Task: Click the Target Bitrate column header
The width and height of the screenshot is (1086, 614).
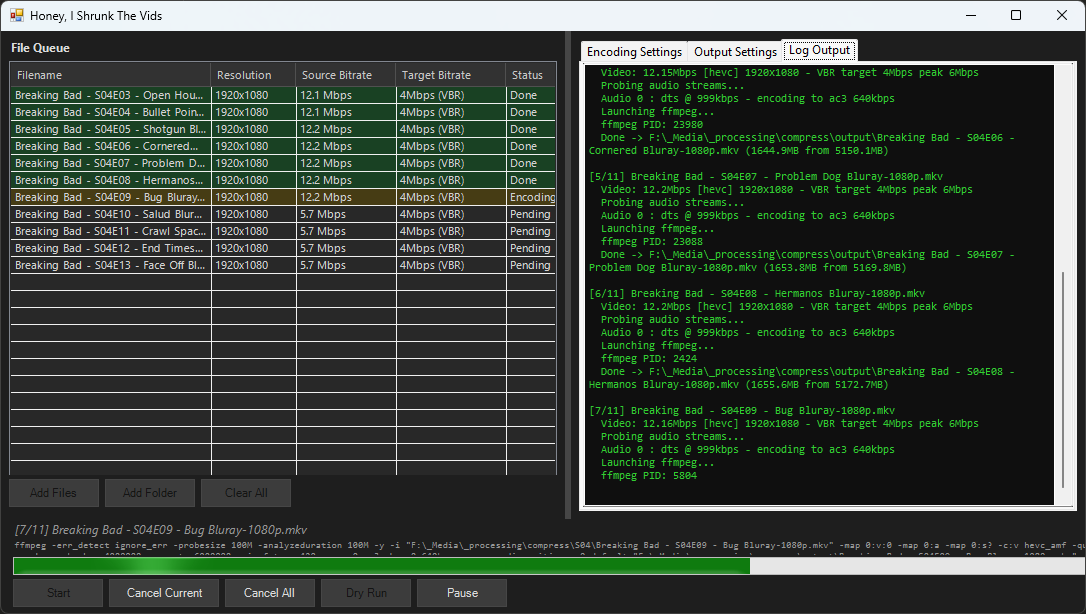Action: click(x=450, y=75)
